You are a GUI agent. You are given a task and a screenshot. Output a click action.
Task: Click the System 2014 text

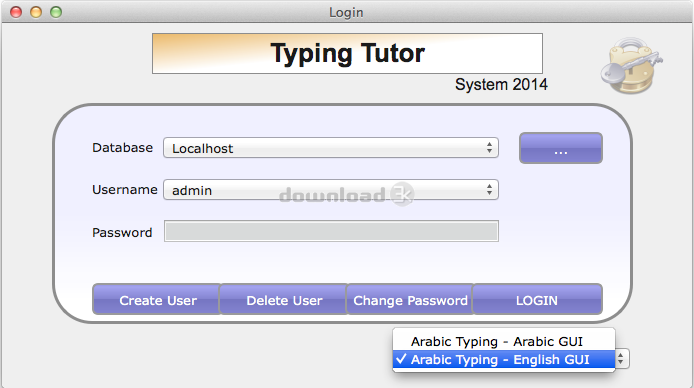(x=501, y=85)
